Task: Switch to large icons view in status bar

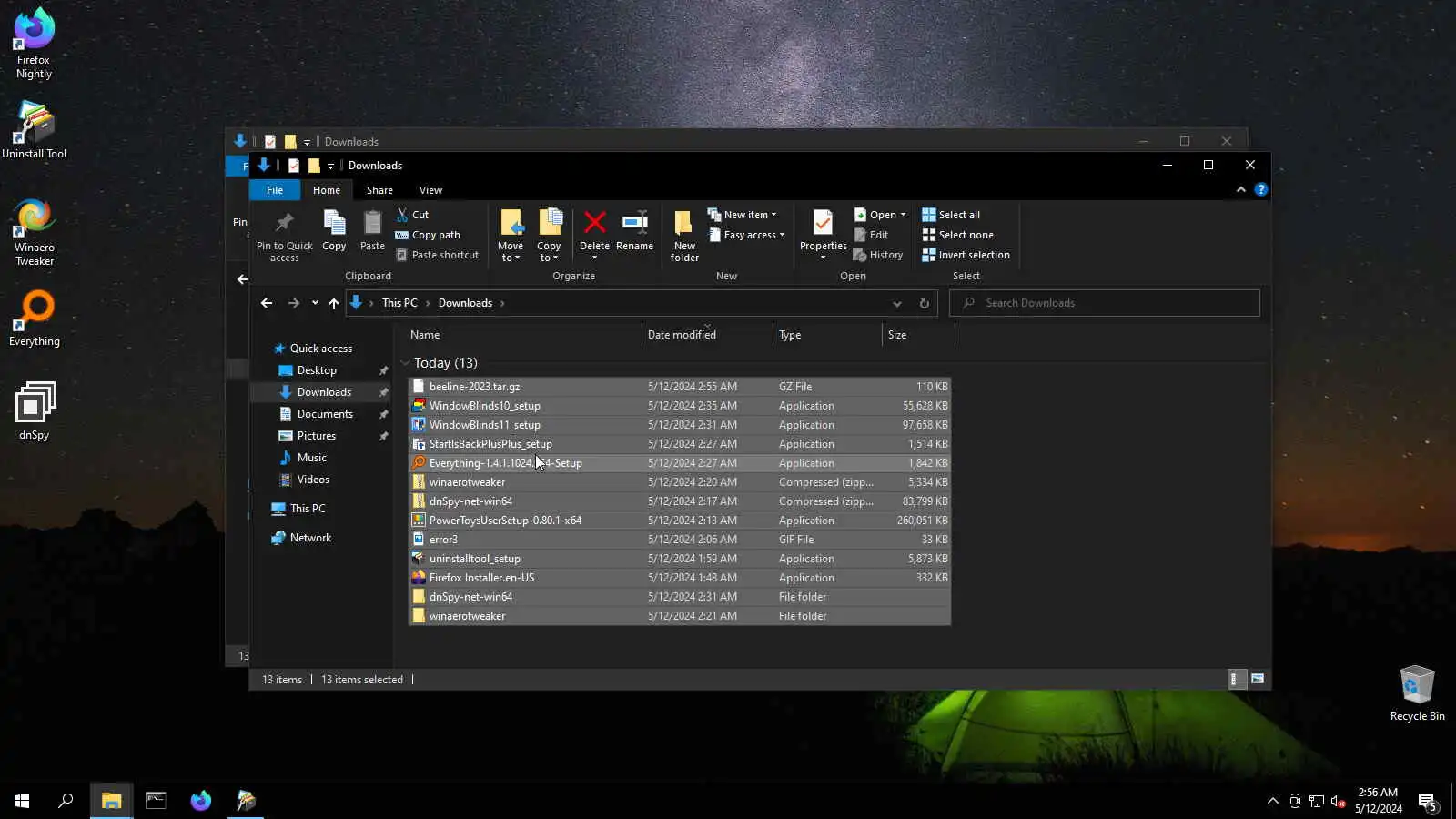Action: tap(1257, 679)
